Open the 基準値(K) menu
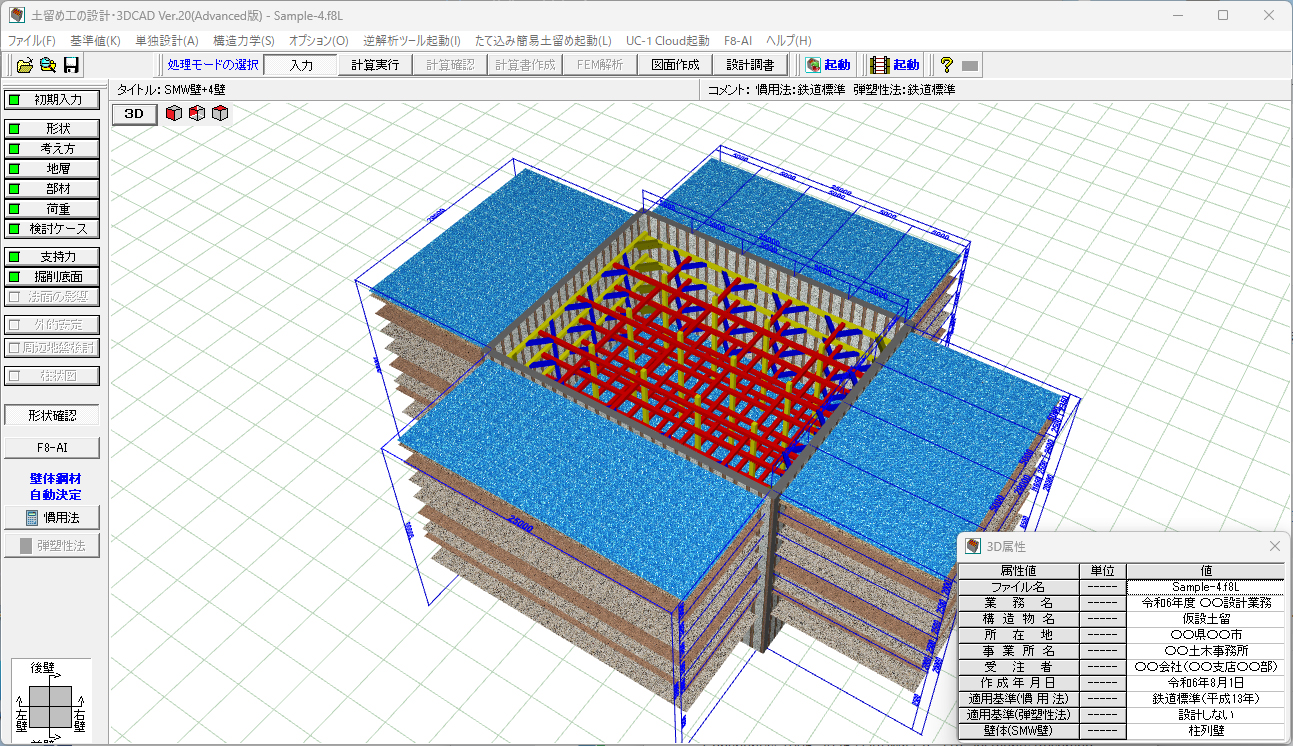Viewport: 1293px width, 746px height. (95, 41)
